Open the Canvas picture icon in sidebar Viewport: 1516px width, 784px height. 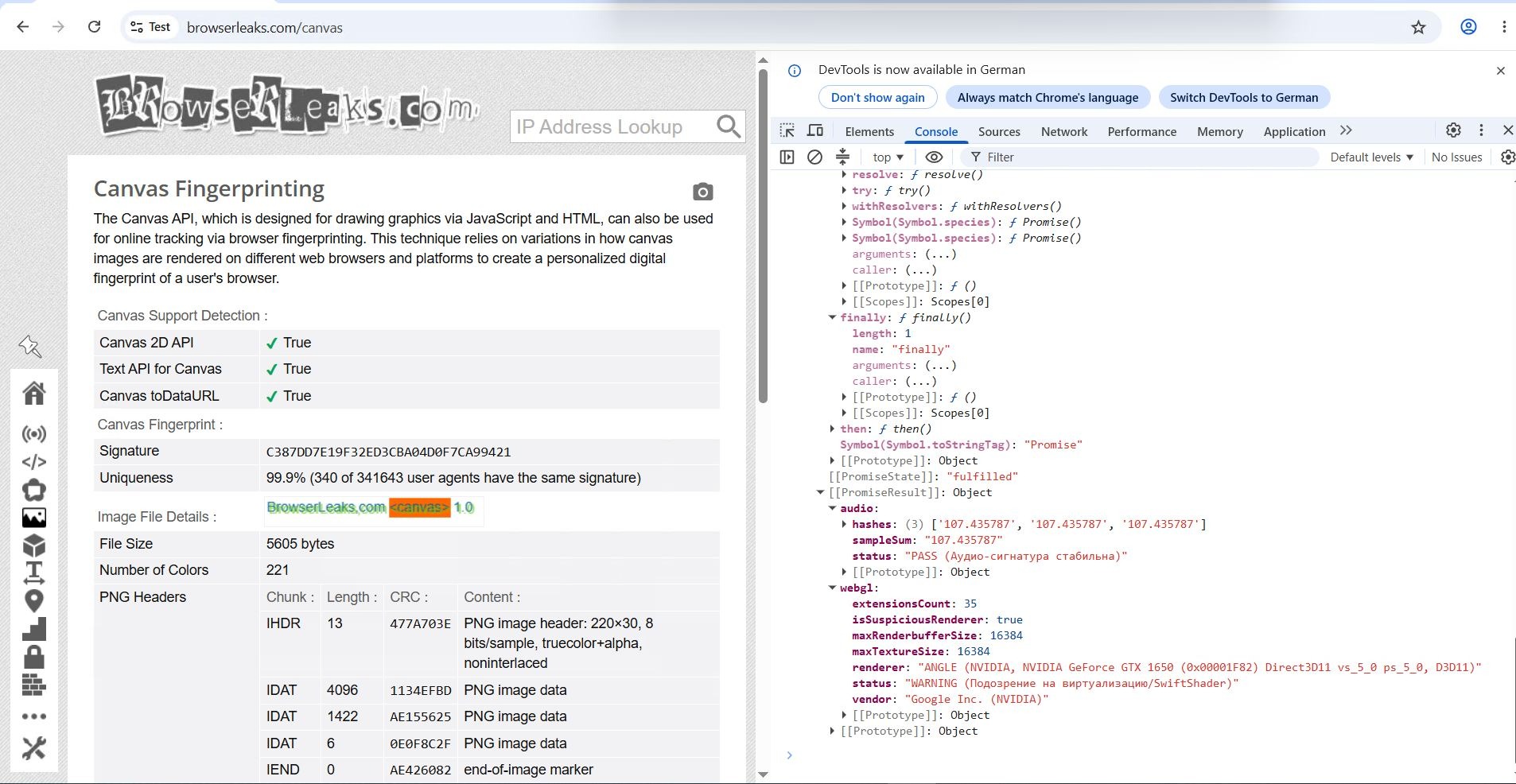pos(34,518)
